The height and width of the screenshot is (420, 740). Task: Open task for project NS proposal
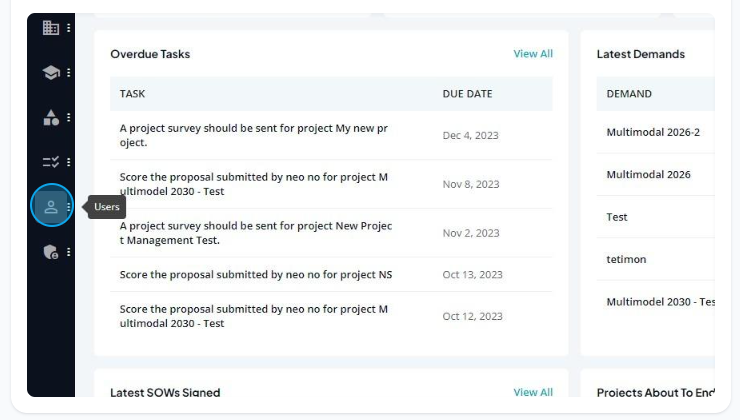(331, 275)
